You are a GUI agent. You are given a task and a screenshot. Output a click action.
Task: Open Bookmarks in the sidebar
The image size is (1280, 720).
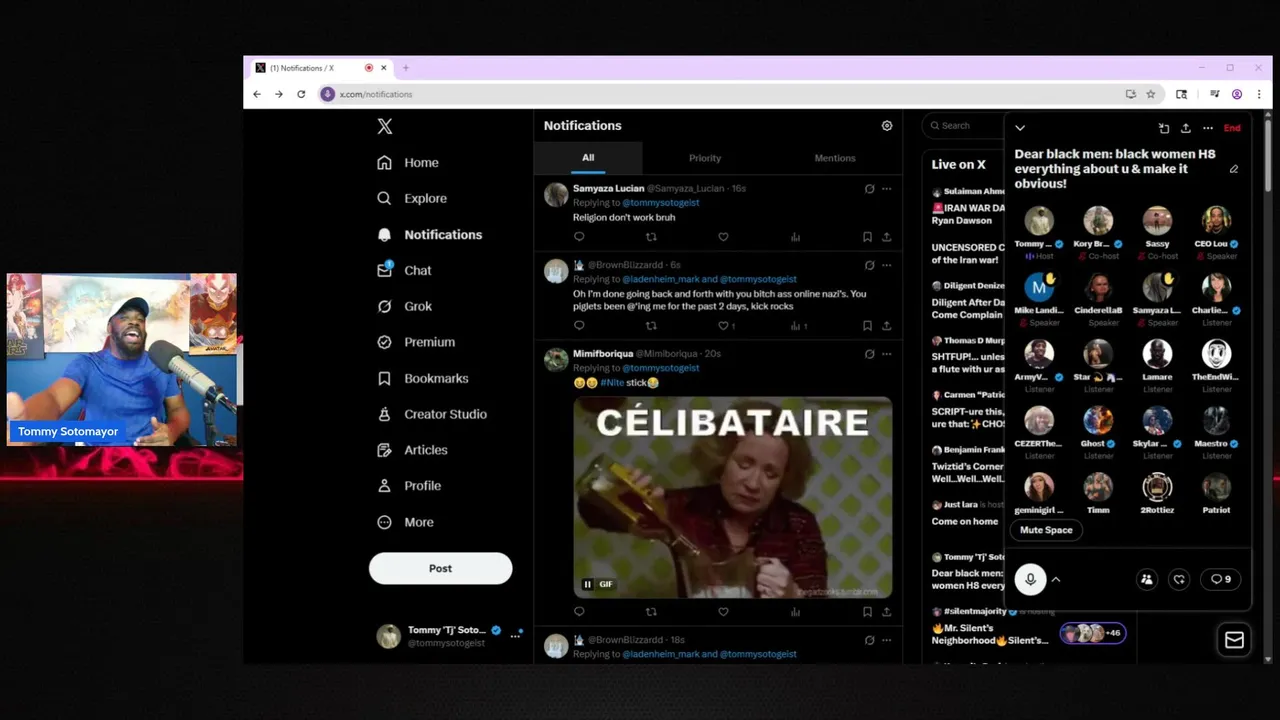tap(422, 378)
